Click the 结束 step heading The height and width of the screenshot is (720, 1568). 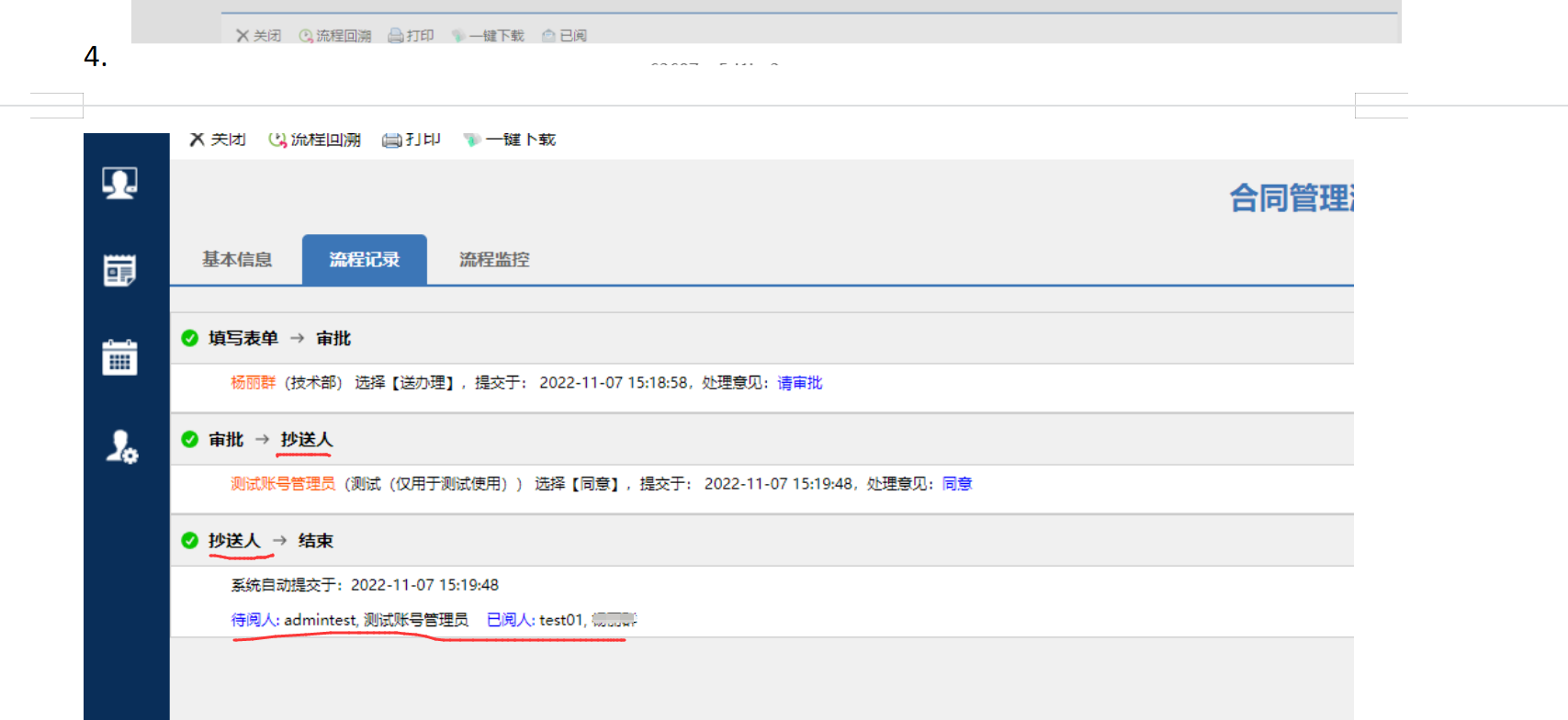pyautogui.click(x=316, y=541)
